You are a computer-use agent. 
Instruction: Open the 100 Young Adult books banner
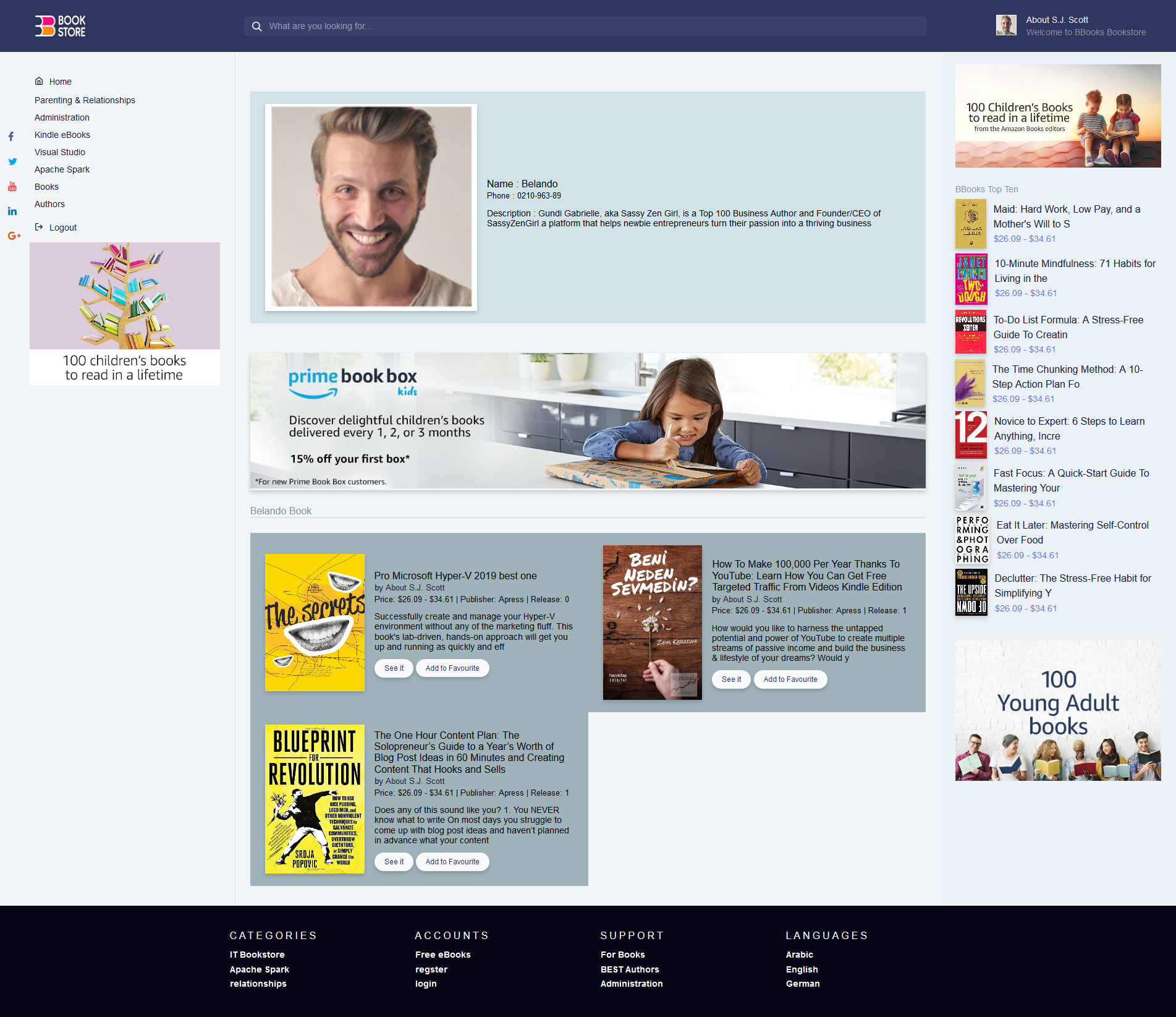1058,710
